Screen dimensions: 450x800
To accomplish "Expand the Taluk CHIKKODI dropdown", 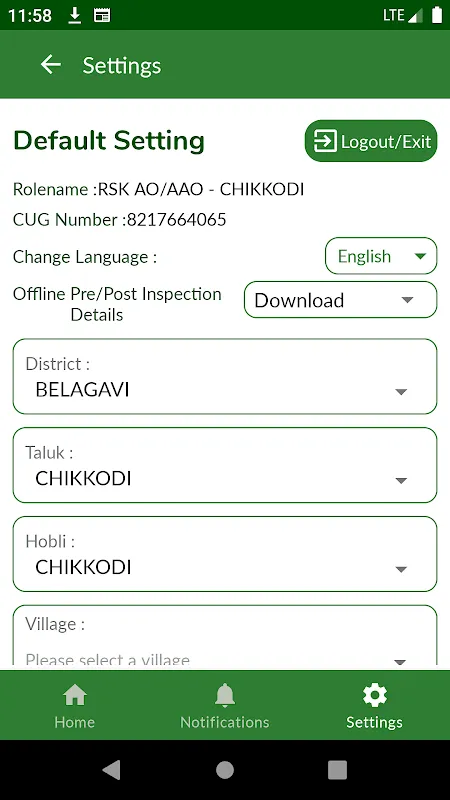I will (225, 465).
